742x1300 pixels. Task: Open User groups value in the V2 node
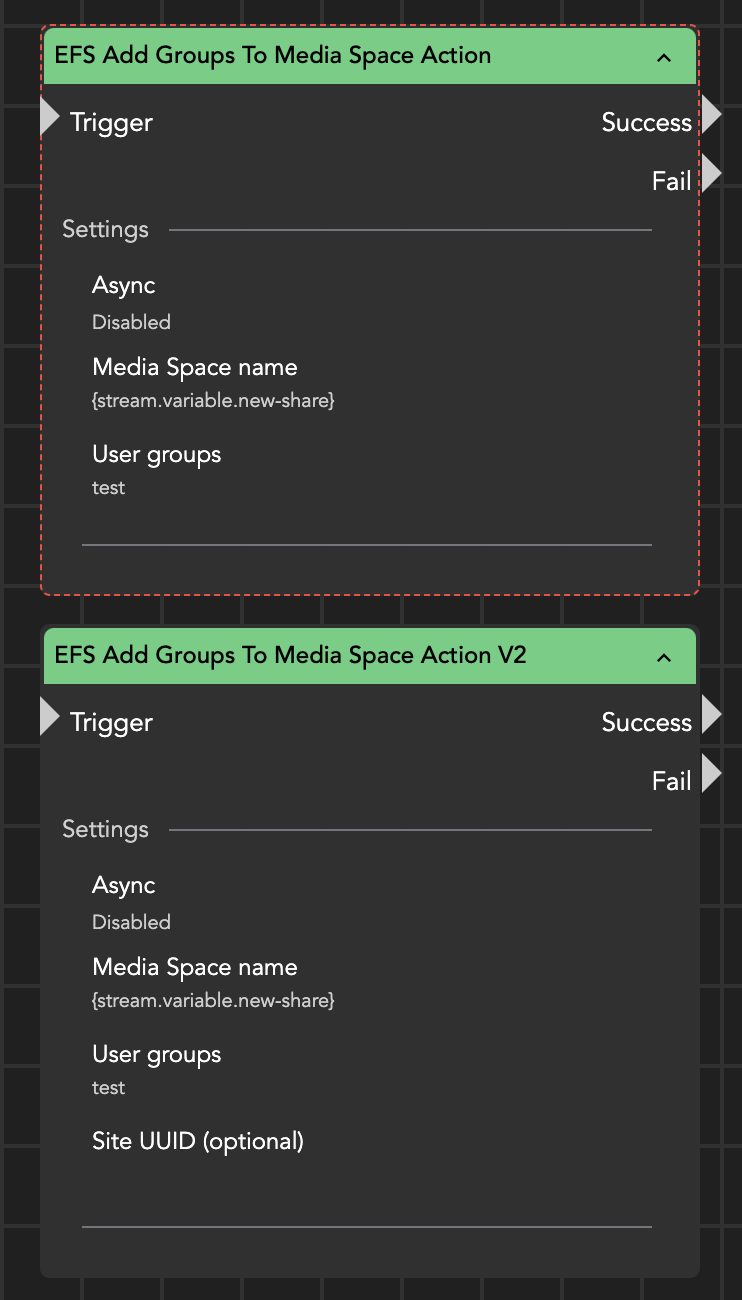pyautogui.click(x=109, y=1088)
